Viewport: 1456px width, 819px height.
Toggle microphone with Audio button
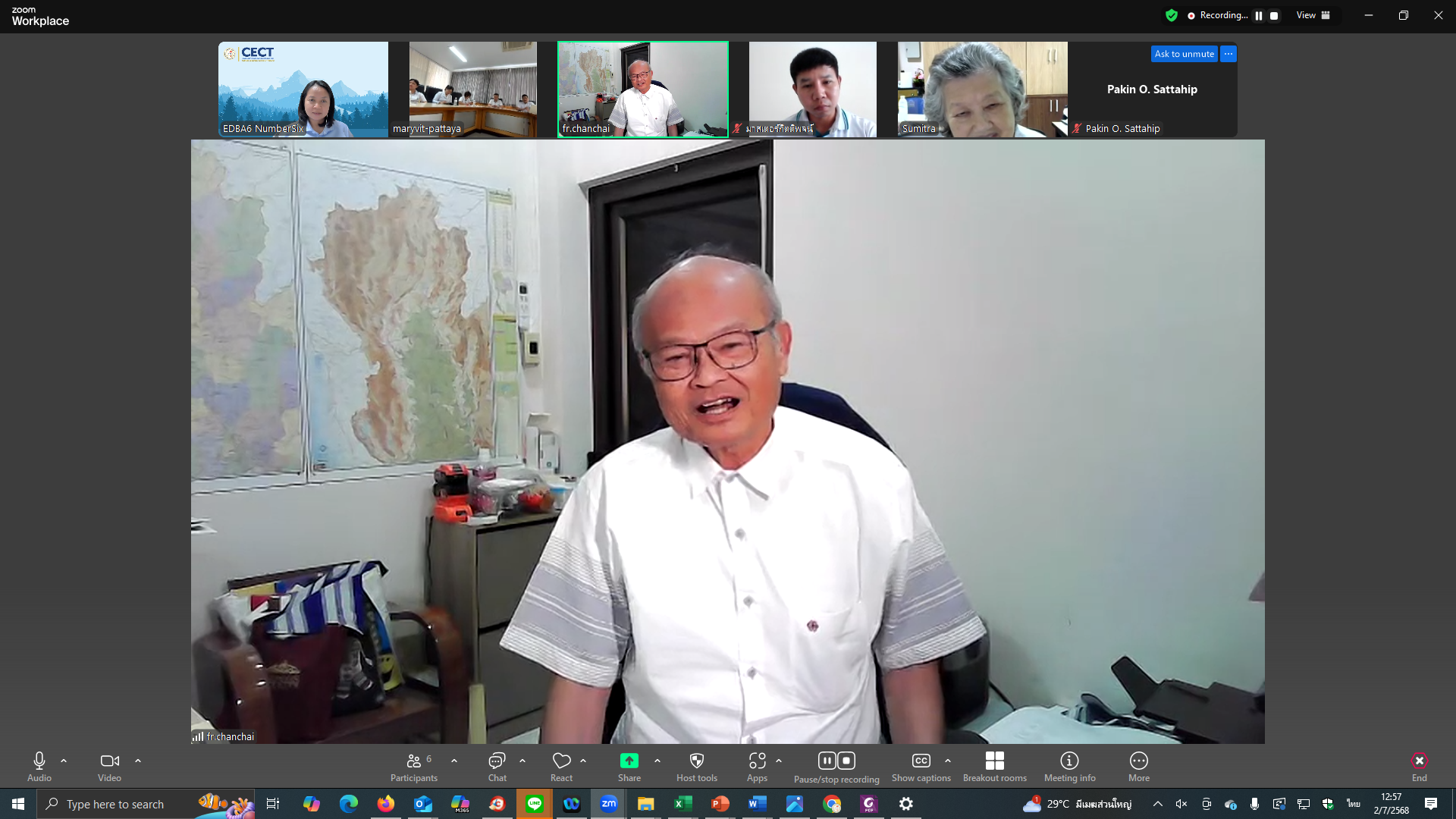(x=39, y=761)
